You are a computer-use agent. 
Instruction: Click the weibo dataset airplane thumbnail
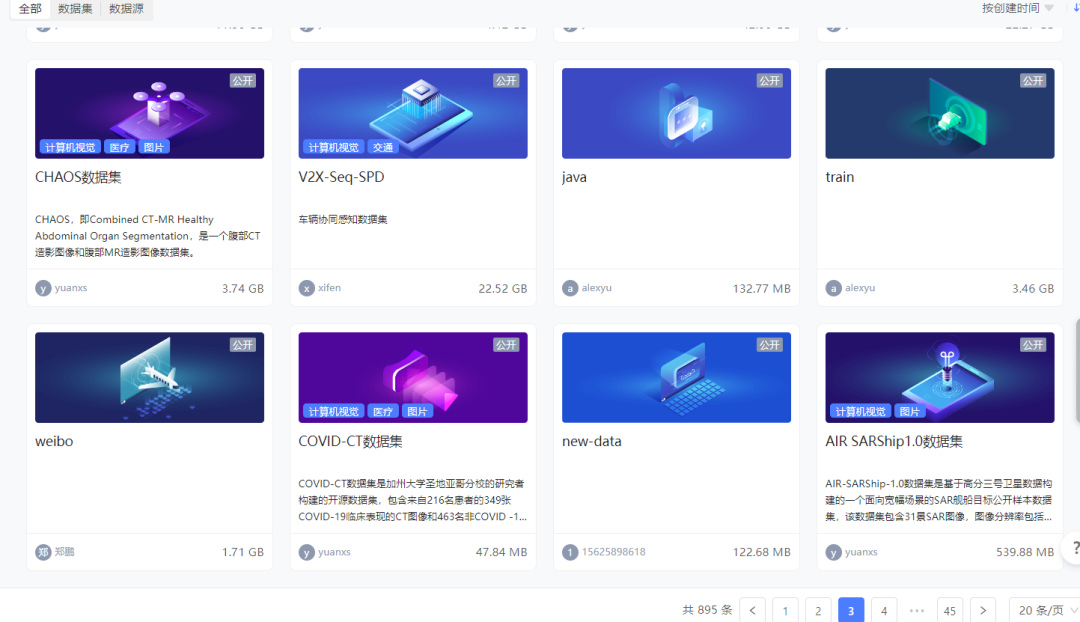pos(149,377)
